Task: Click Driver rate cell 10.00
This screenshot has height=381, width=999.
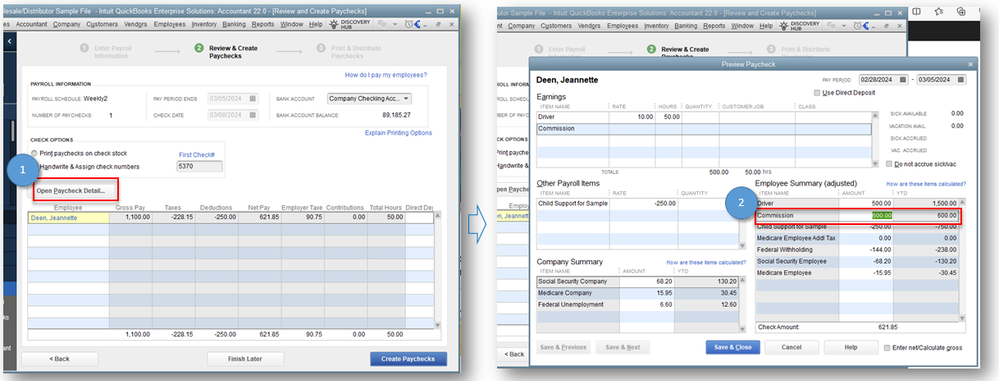Action: tap(632, 117)
